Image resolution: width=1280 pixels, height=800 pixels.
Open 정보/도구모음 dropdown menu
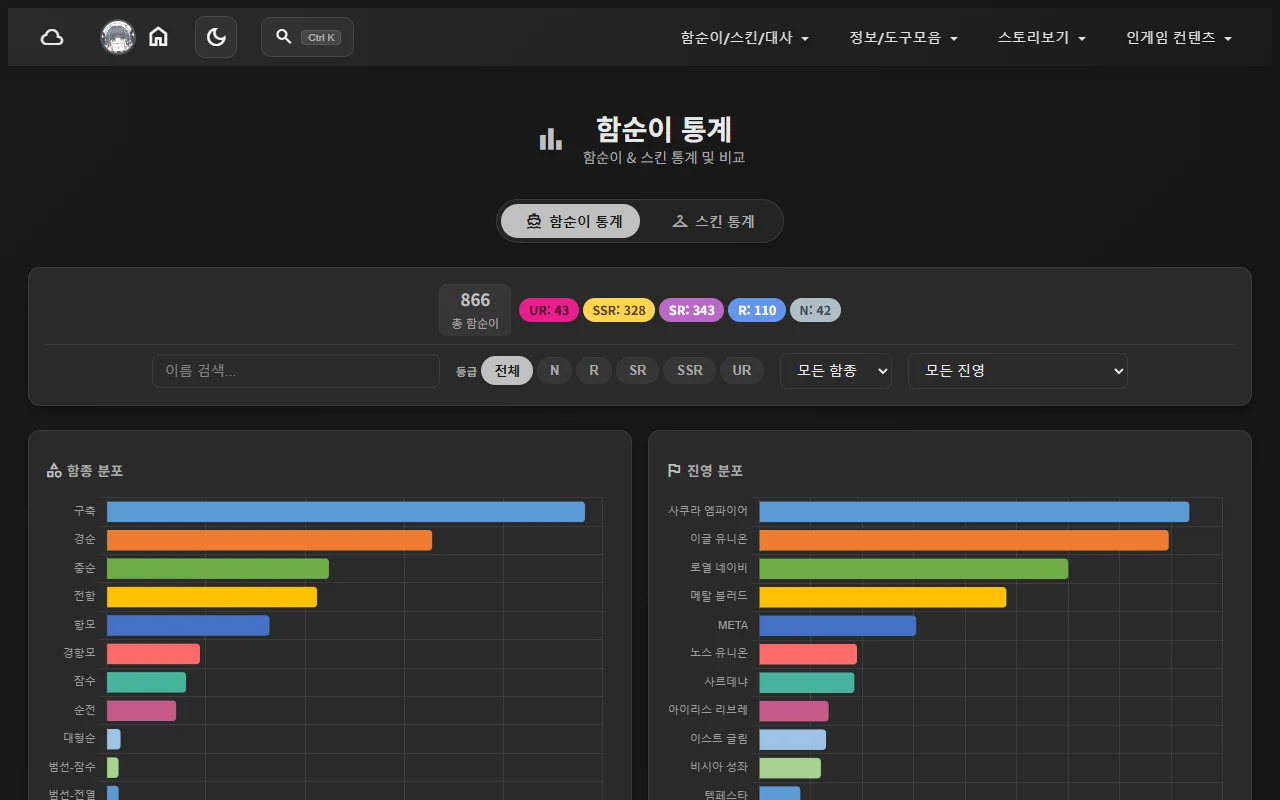(x=904, y=37)
